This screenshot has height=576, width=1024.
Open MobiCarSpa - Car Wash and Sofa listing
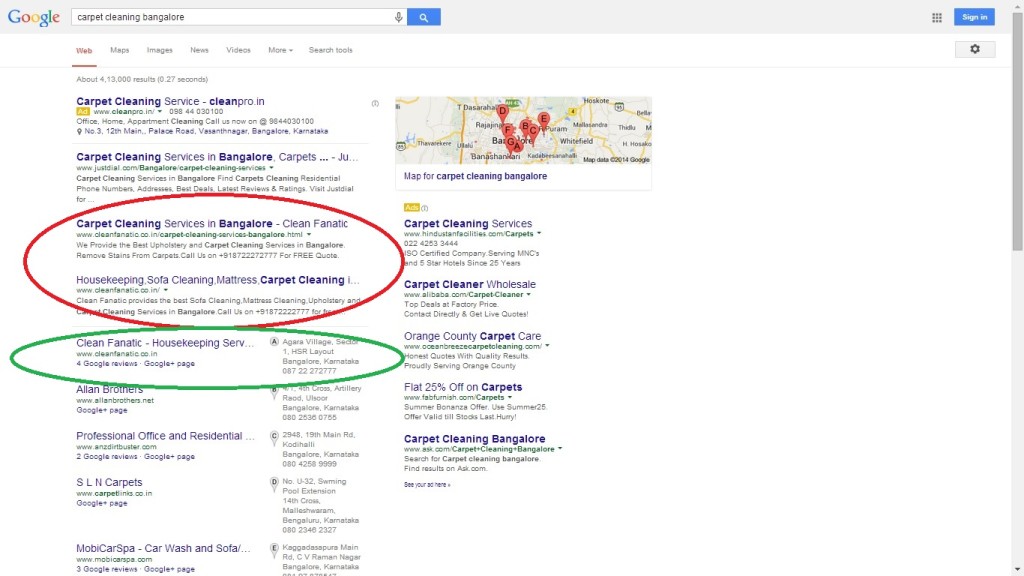163,549
